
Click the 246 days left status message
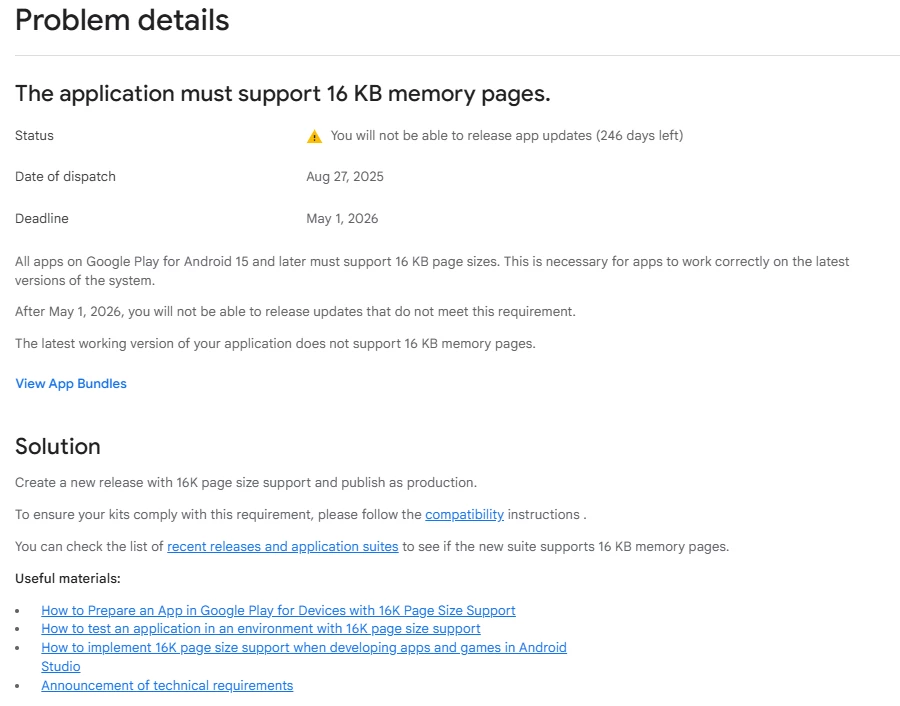coord(507,136)
